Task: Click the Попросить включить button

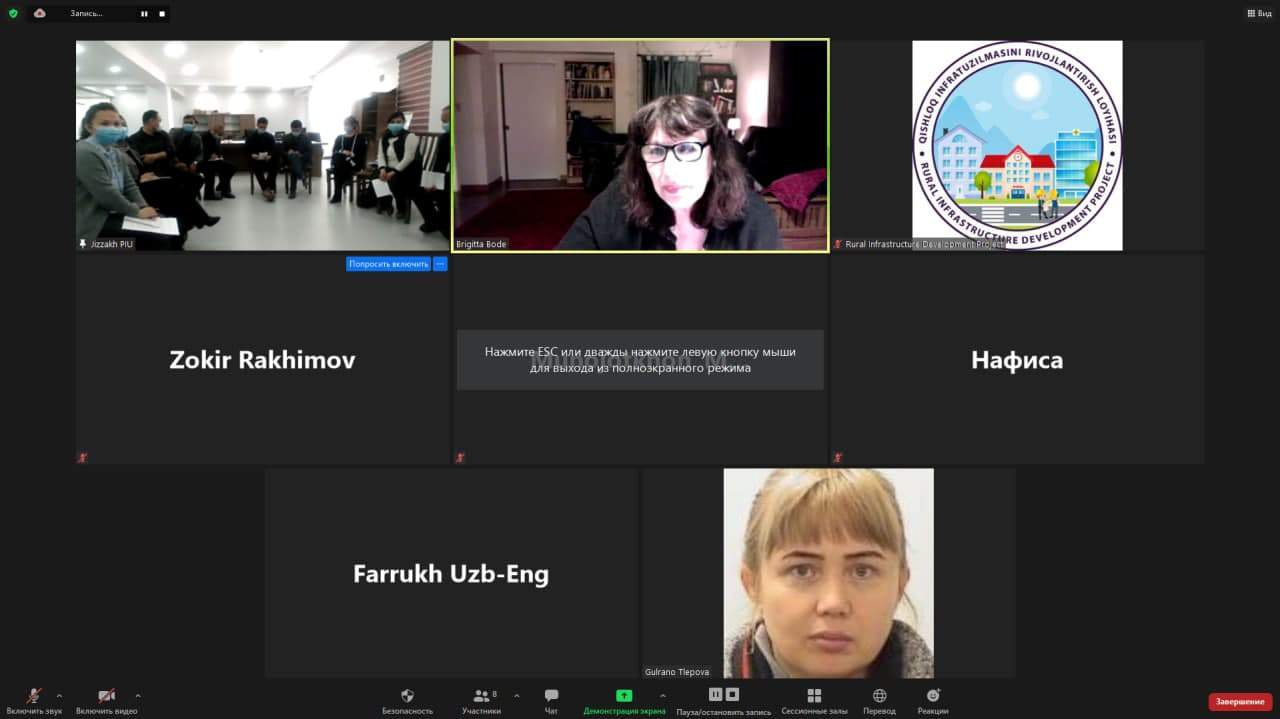Action: 388,264
